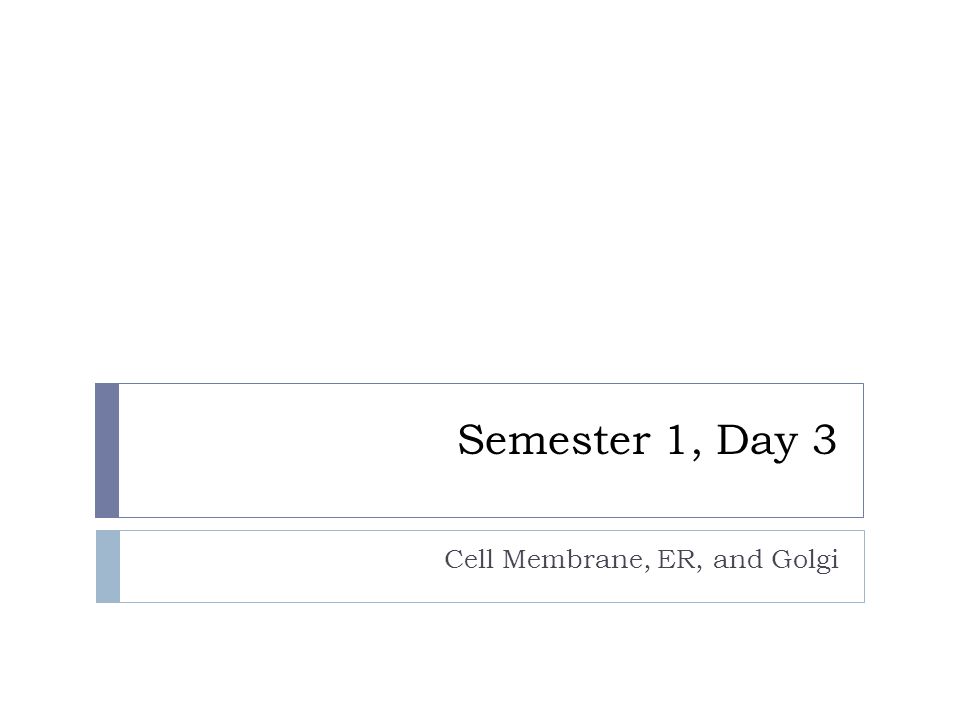Place cursor on the word 'Day'
Screen dimensions: 960x720
(x=757, y=442)
